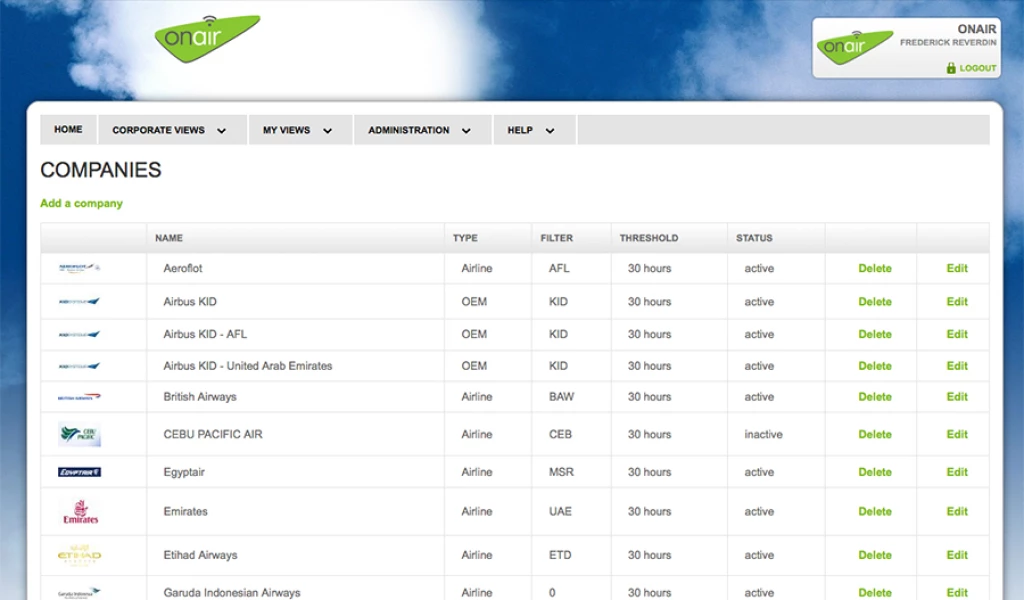Click the OnAir logo in header
Viewport: 1024px width, 600px height.
tap(207, 39)
